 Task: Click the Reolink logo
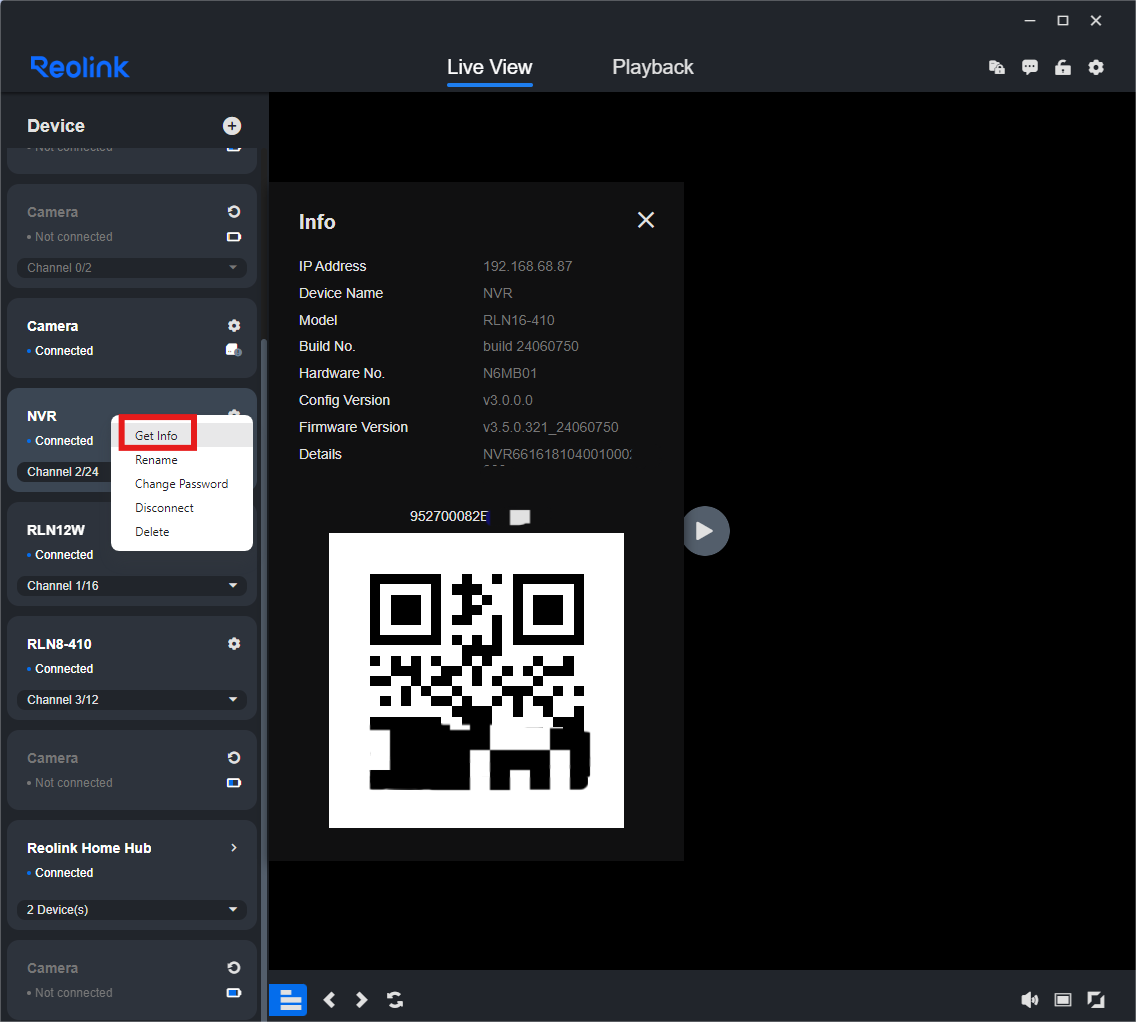coord(80,67)
